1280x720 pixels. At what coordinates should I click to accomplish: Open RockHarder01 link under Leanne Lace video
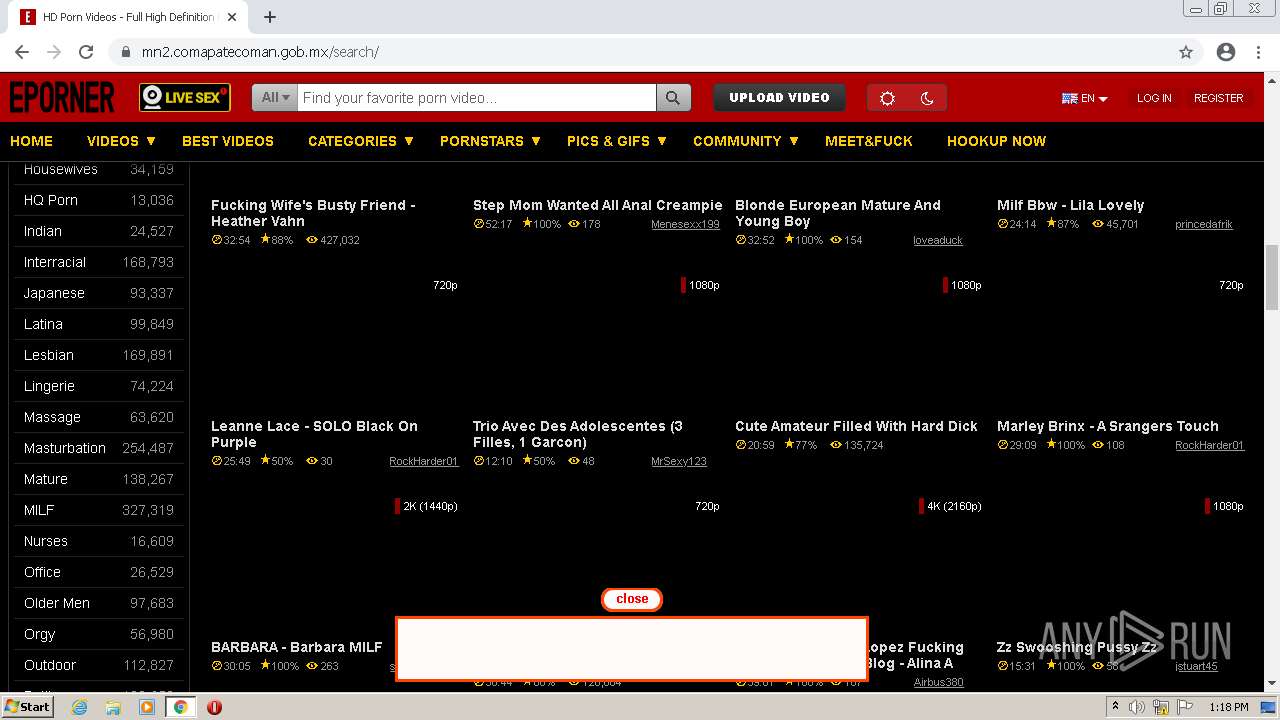tap(424, 461)
